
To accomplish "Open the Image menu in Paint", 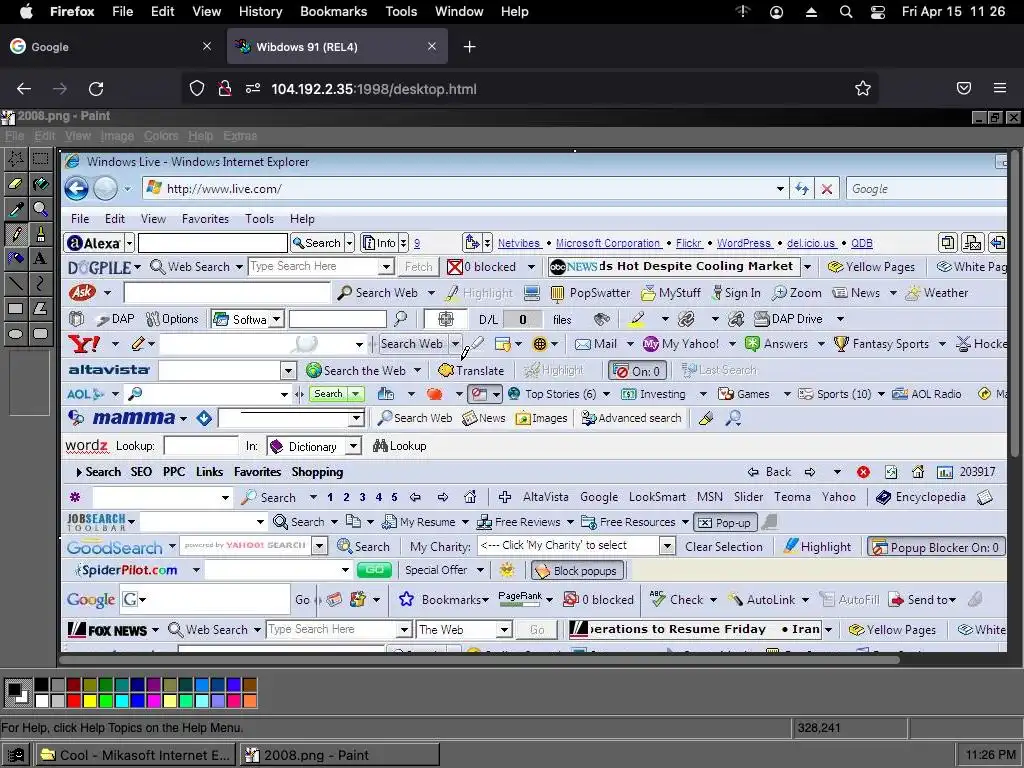I will coord(117,136).
